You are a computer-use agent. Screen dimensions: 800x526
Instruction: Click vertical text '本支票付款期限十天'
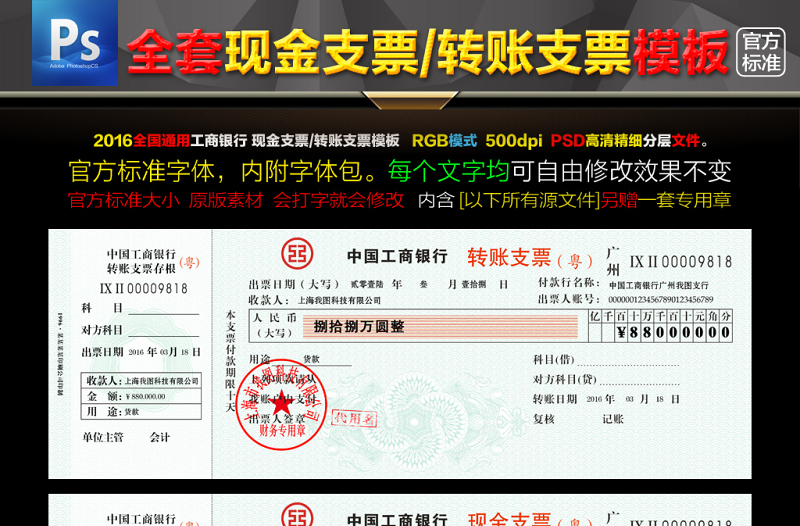pos(231,361)
